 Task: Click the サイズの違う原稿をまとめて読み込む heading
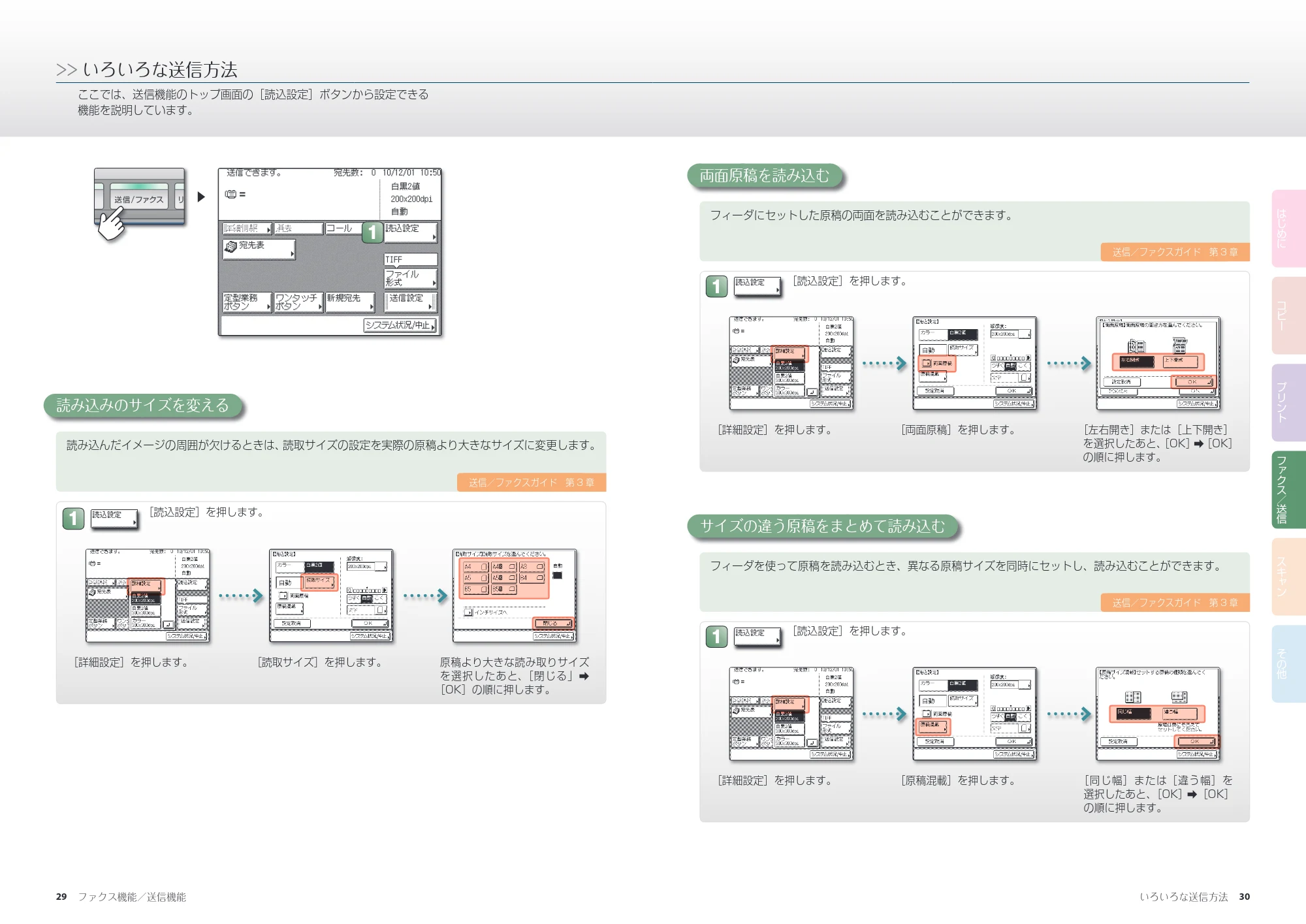pos(823,526)
